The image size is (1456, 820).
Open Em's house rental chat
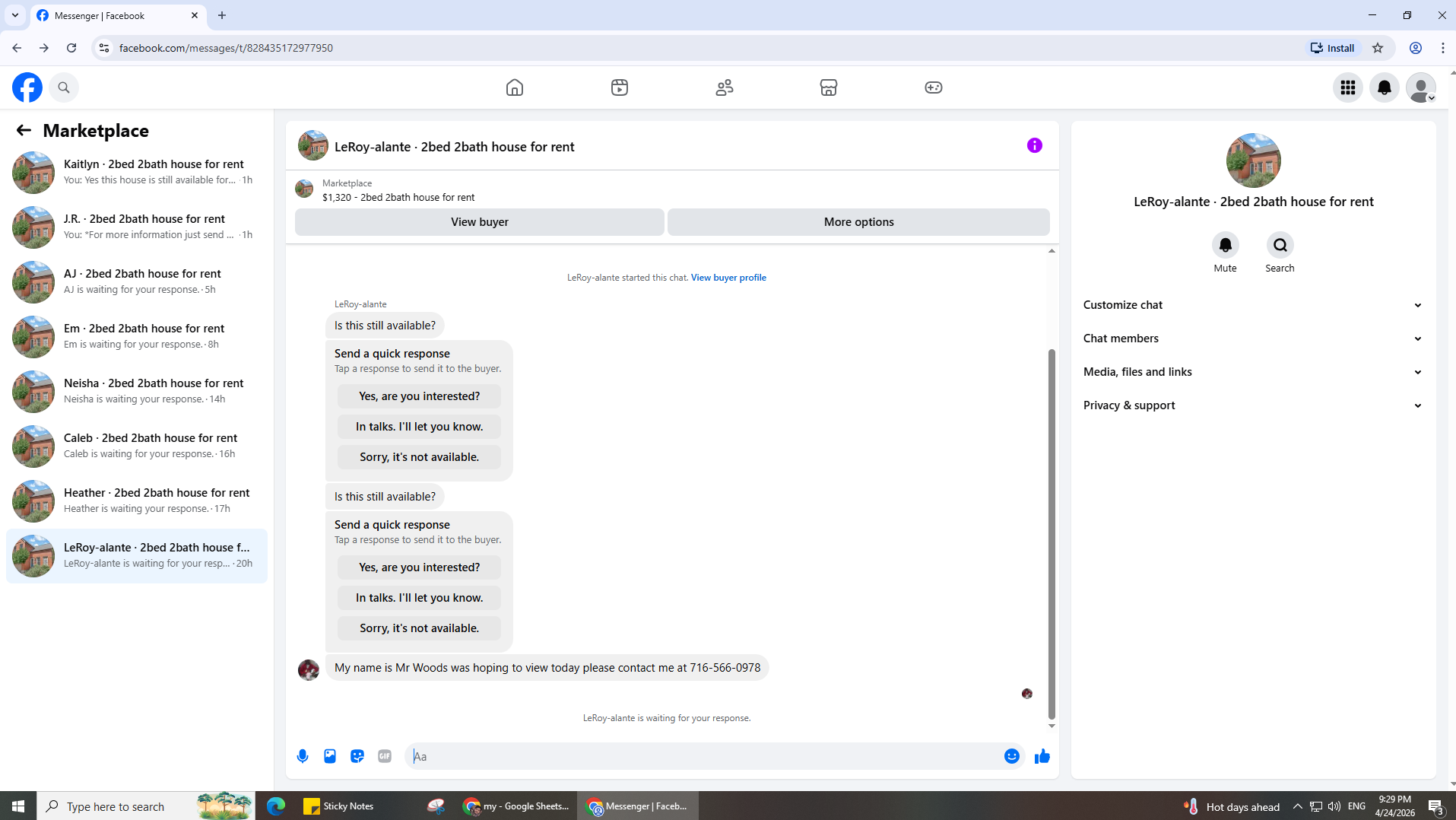click(x=137, y=336)
